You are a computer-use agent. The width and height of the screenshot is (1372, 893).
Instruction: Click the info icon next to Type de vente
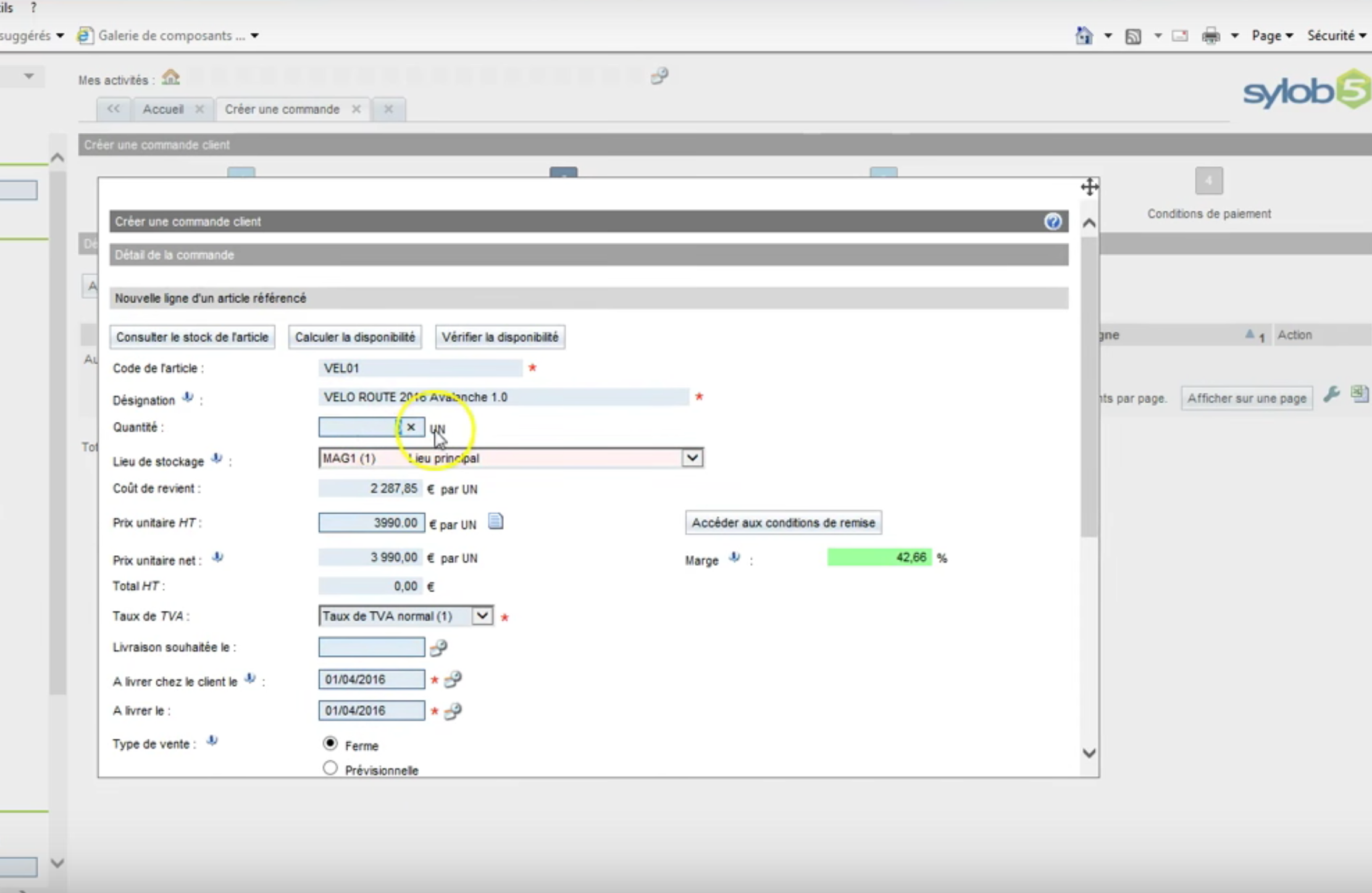click(x=212, y=740)
